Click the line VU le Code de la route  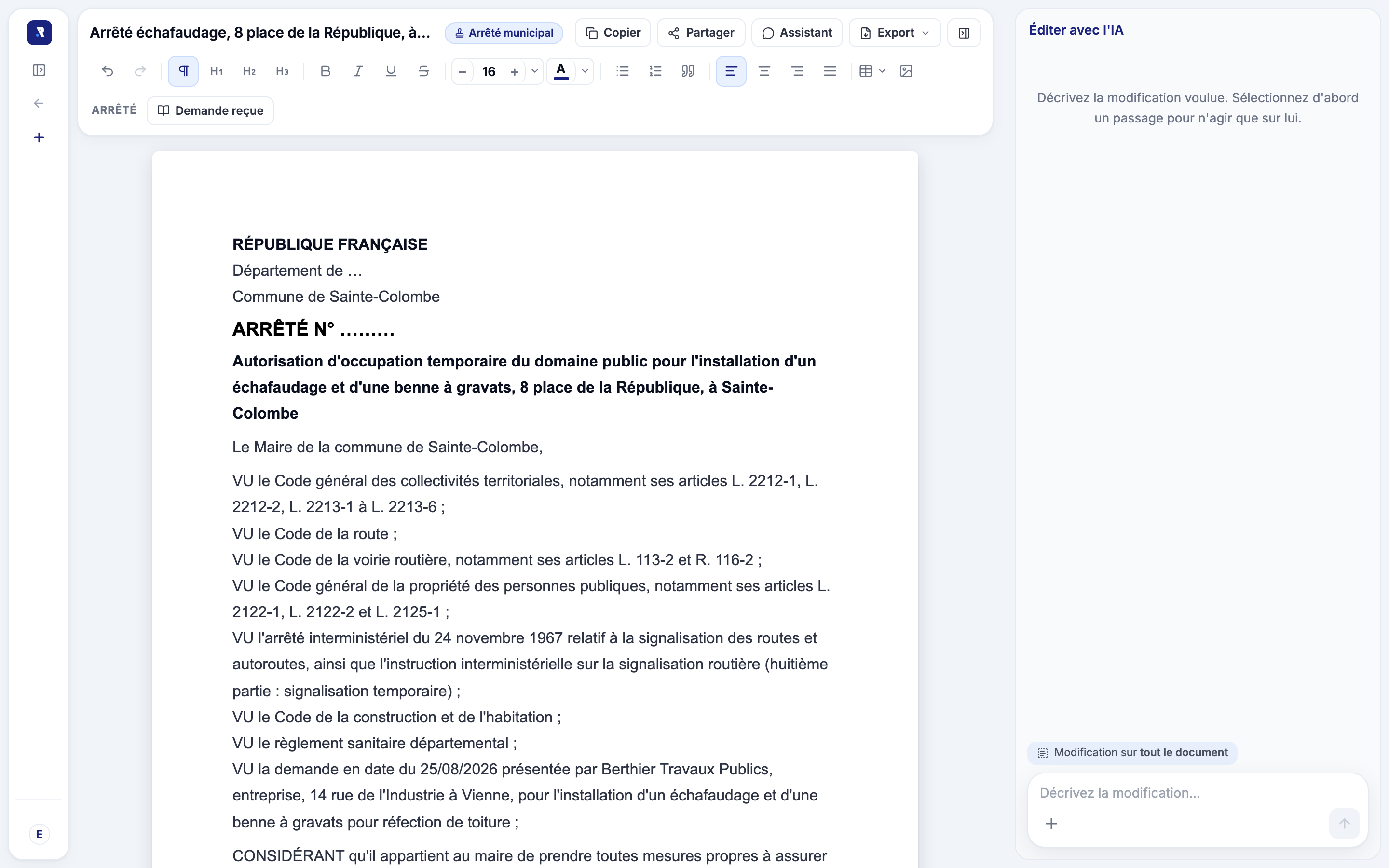coord(314,534)
